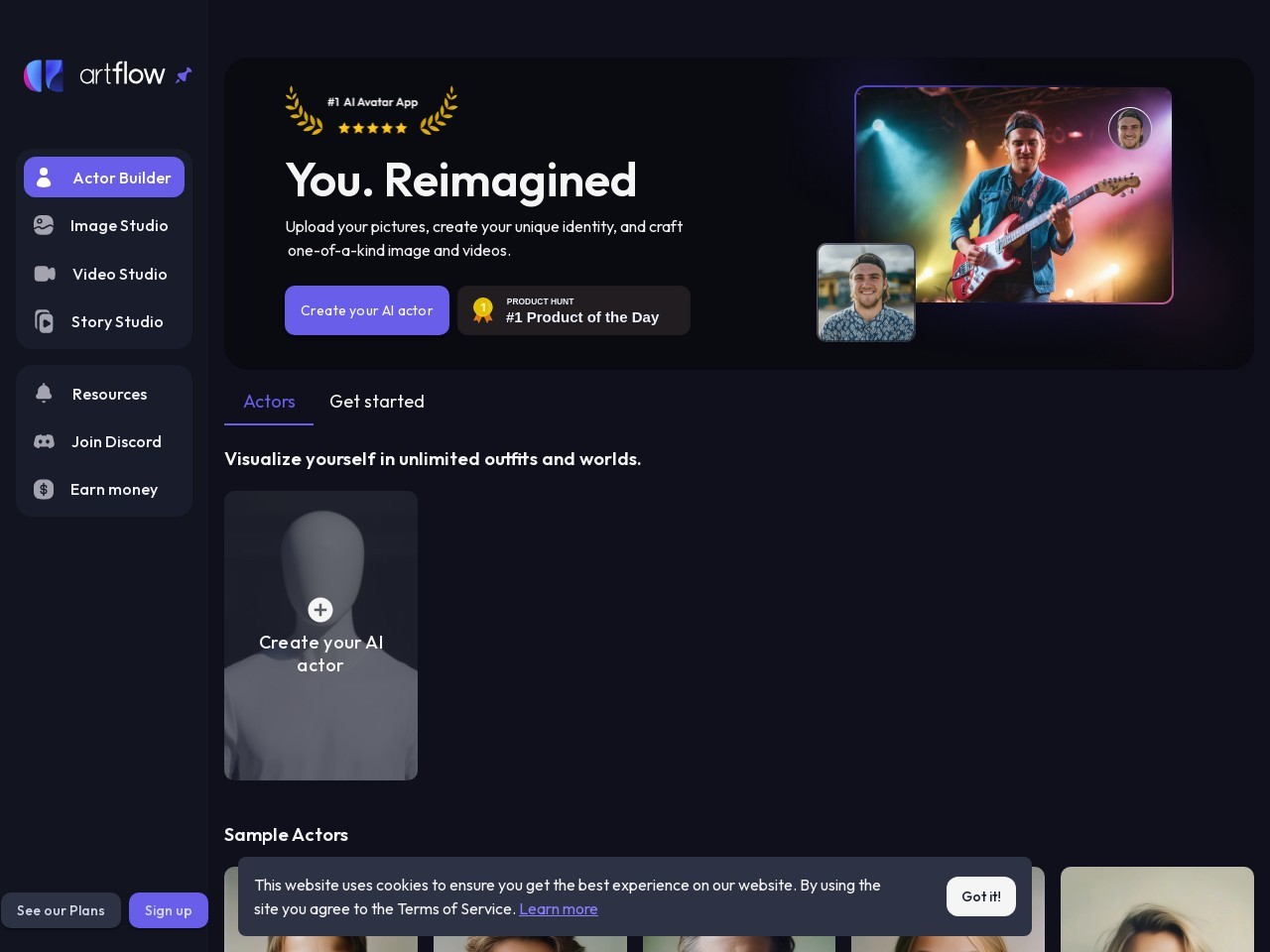
Task: Click the Create your AI actor button
Action: coord(366,310)
